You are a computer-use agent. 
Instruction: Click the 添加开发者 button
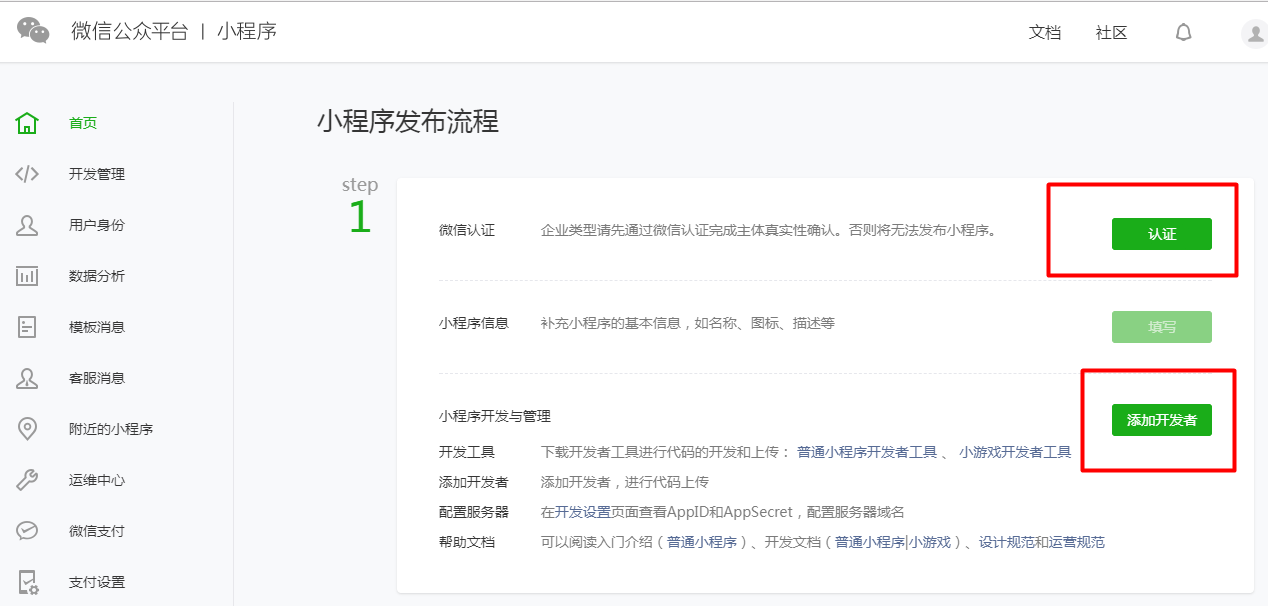click(1161, 420)
